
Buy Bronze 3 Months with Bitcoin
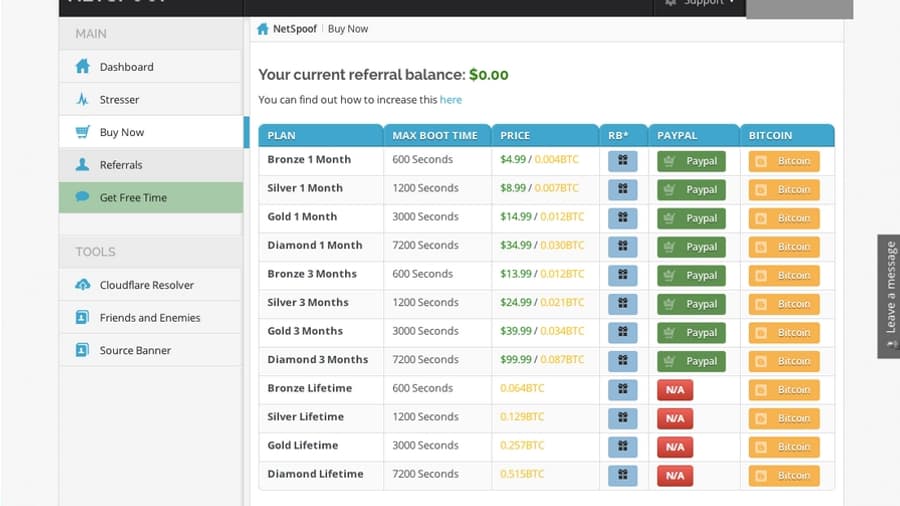pos(784,275)
